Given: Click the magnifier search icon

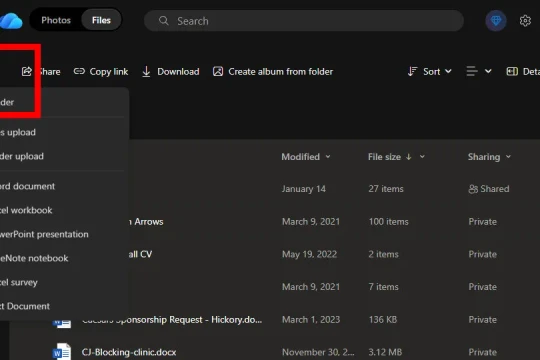Looking at the screenshot, I should pos(164,21).
